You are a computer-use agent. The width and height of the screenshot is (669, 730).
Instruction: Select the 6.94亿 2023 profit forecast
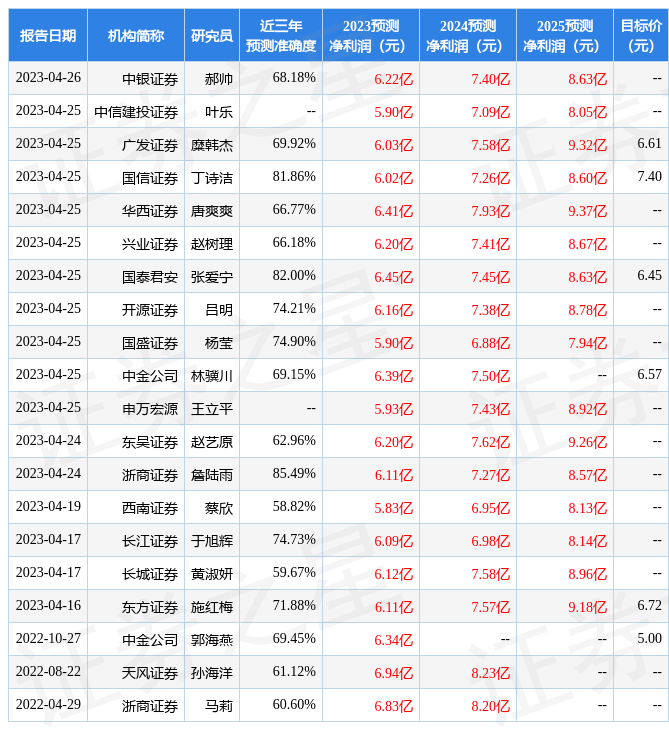[x=393, y=672]
